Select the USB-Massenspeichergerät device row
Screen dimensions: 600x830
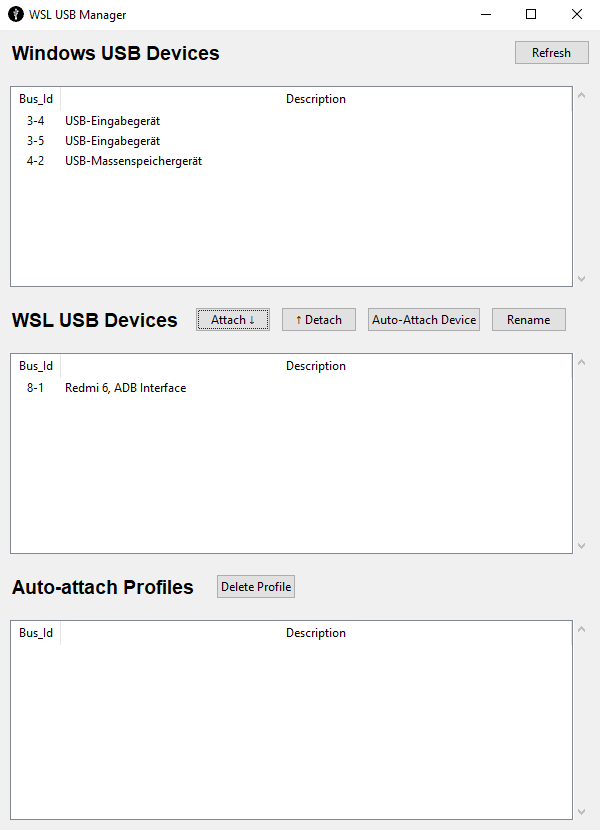291,161
